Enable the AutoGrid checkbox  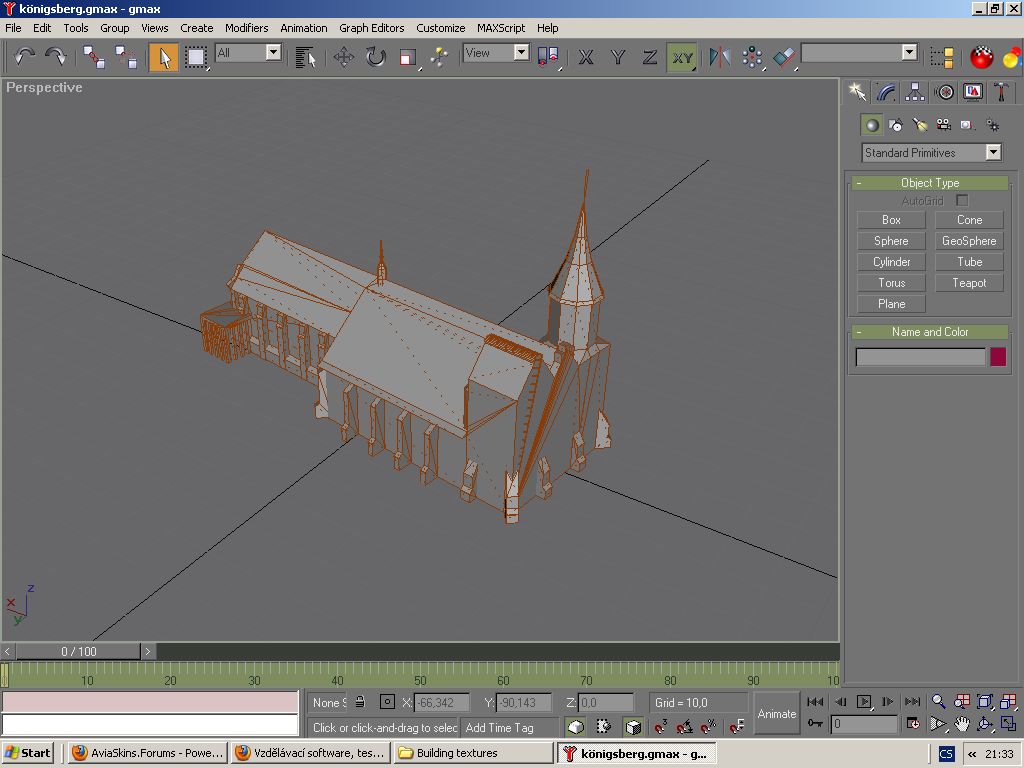coord(962,201)
